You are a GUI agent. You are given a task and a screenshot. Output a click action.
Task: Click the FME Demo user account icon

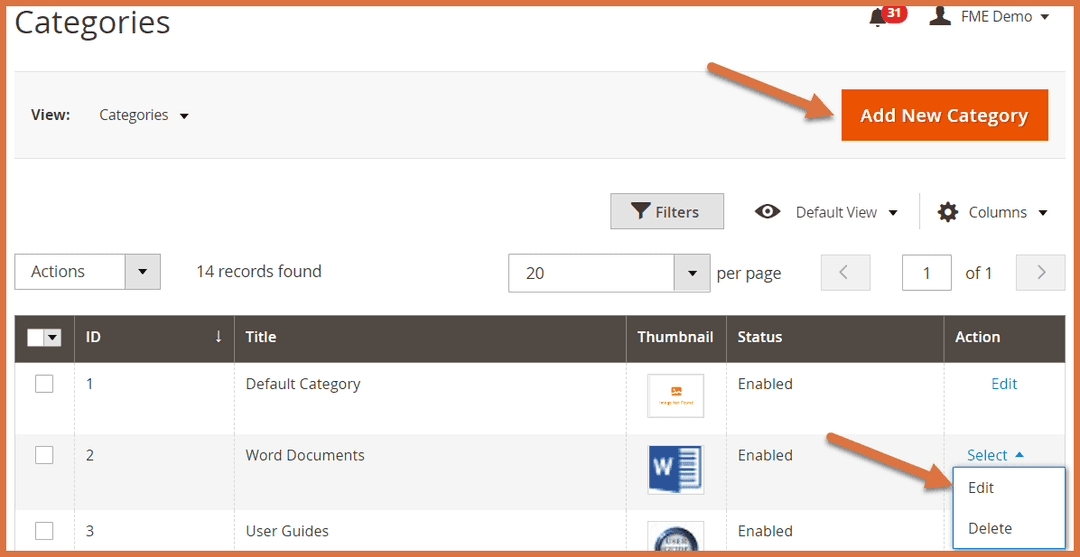tap(939, 16)
